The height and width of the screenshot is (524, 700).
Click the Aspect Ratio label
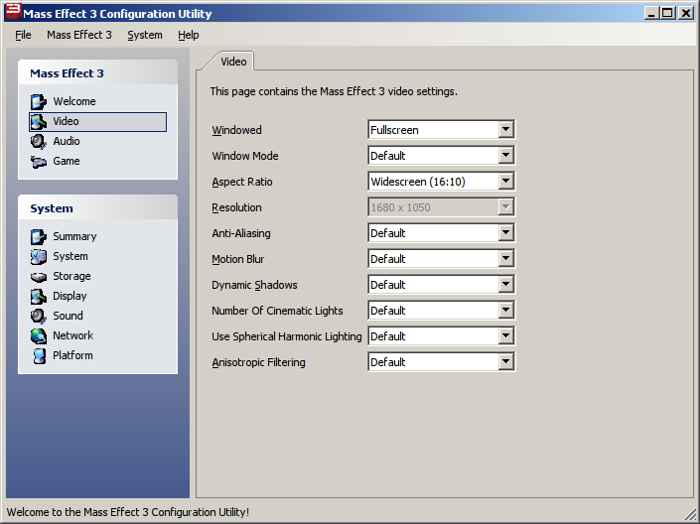[242, 182]
